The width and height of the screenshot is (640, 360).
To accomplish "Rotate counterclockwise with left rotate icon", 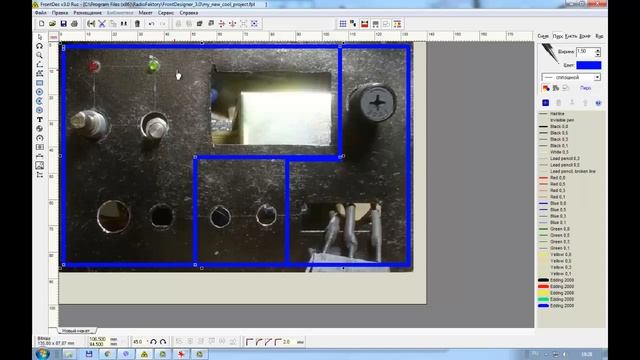I will coord(153,342).
